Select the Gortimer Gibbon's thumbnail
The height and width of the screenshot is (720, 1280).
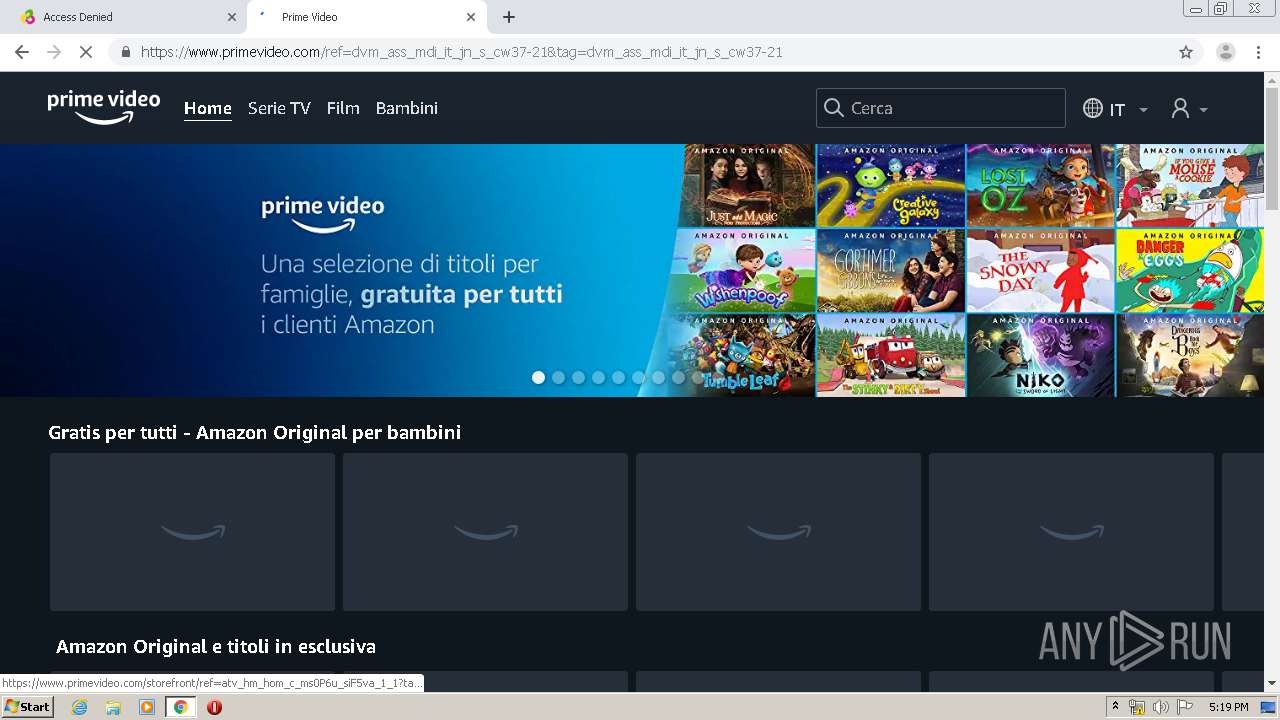891,270
